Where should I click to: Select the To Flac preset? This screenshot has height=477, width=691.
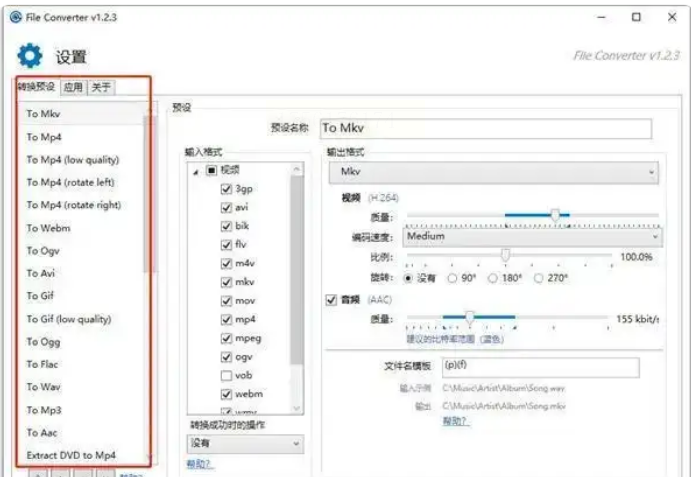82,364
